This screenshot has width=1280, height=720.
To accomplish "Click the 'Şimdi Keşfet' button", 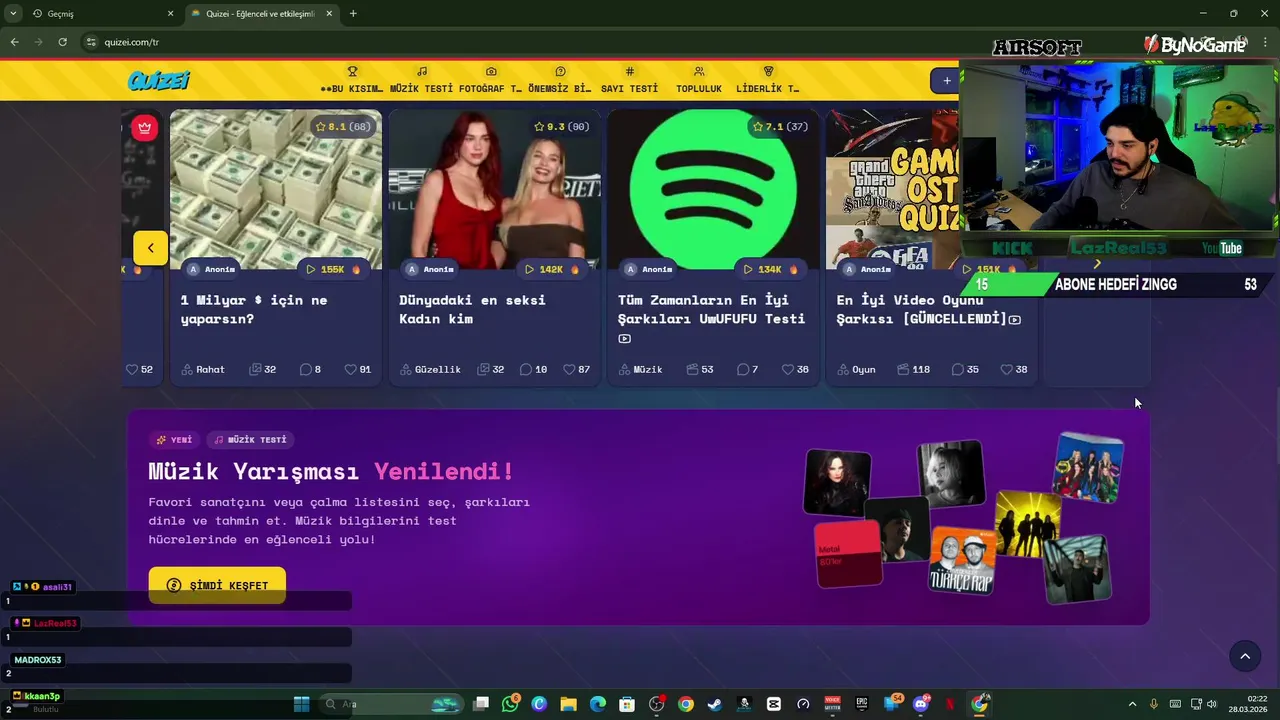I will pos(217,585).
